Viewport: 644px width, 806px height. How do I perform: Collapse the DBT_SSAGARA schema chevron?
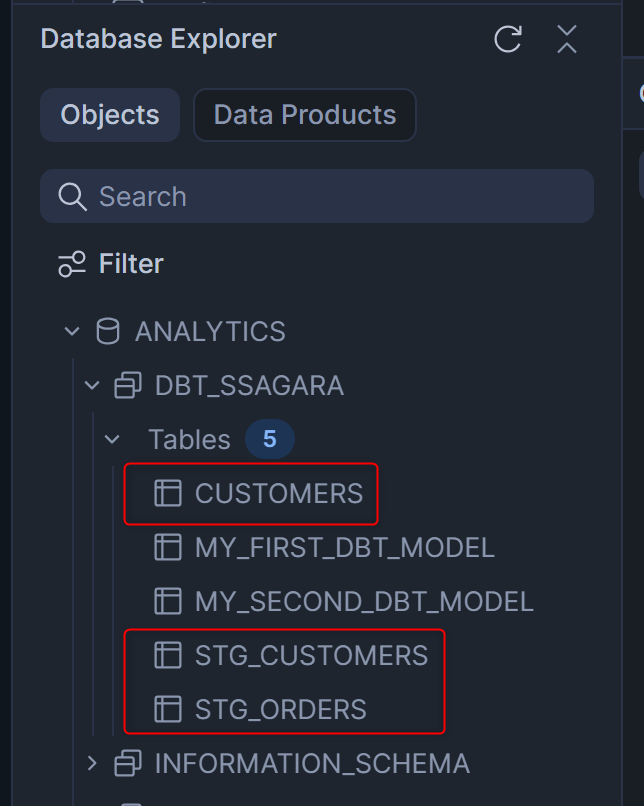point(92,385)
